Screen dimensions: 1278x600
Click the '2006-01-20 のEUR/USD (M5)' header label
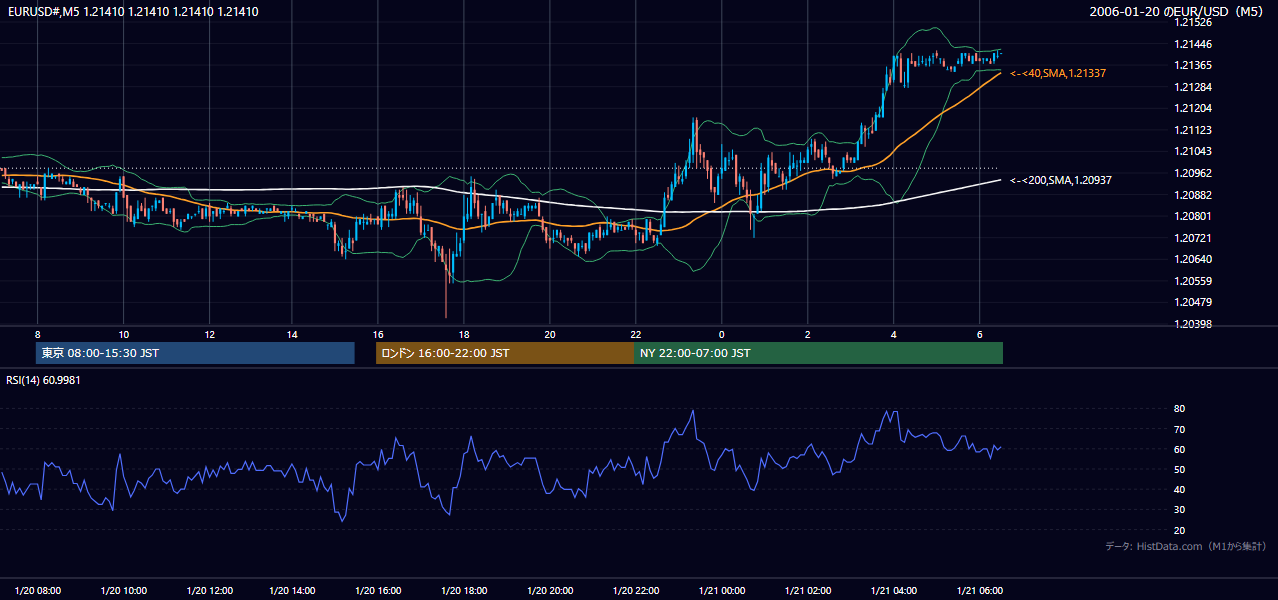(x=1178, y=12)
